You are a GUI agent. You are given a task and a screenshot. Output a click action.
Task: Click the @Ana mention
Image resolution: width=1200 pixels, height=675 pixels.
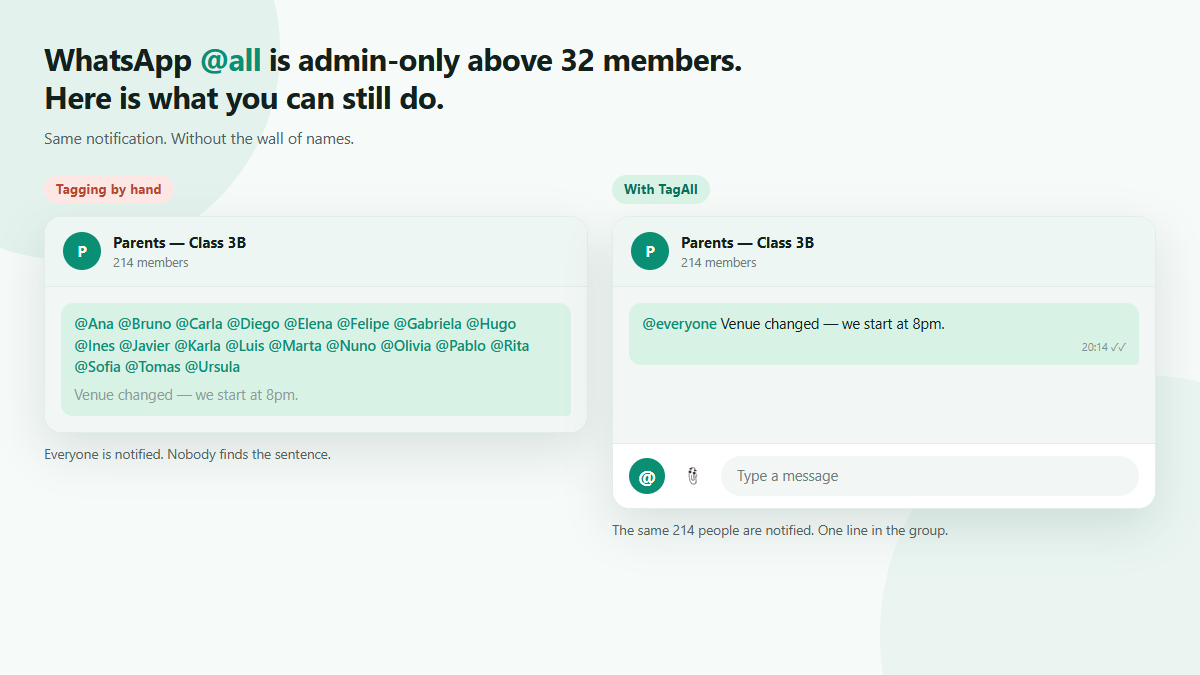pos(94,324)
